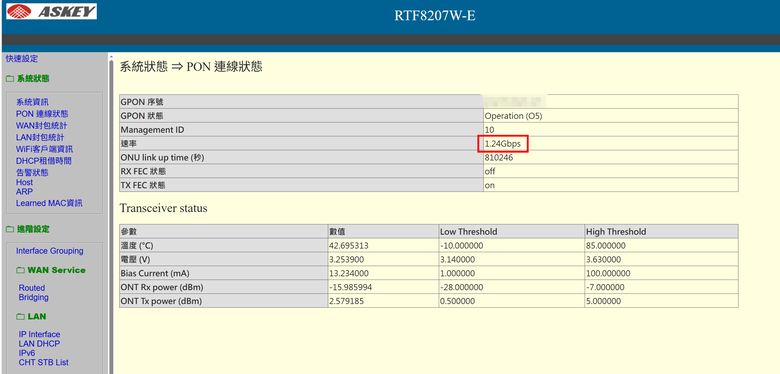Check DHCP租借時間 page
Screen dimensions: 780x374
click(44, 161)
